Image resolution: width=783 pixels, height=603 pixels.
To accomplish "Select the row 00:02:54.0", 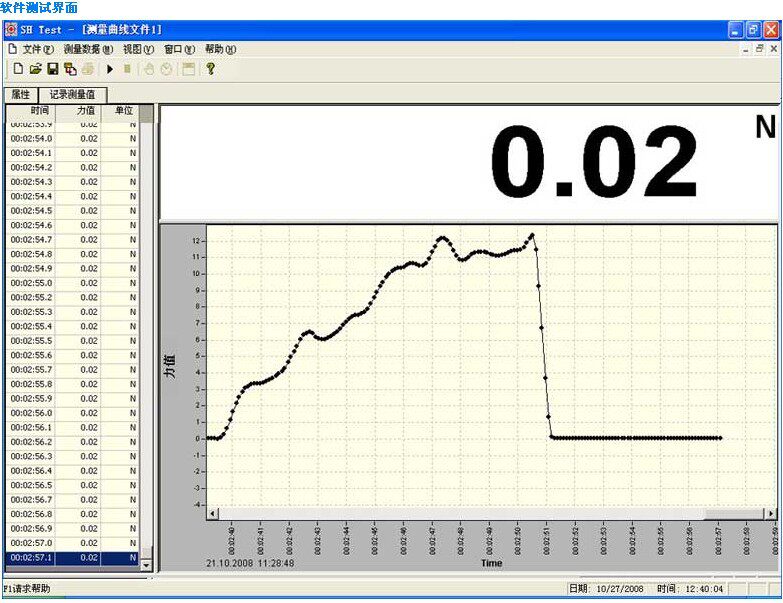I will 72,138.
